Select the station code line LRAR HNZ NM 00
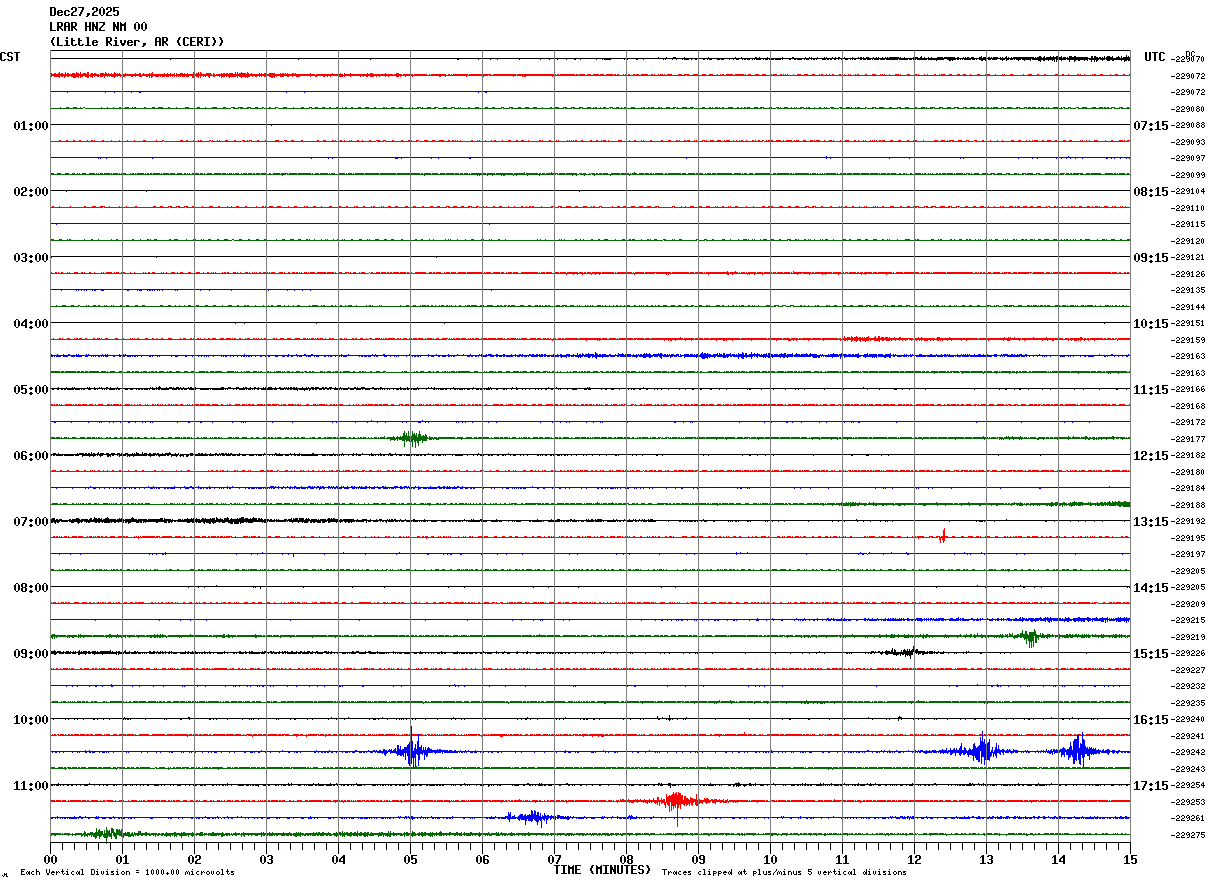Screen dimensions: 1210x886 point(98,27)
